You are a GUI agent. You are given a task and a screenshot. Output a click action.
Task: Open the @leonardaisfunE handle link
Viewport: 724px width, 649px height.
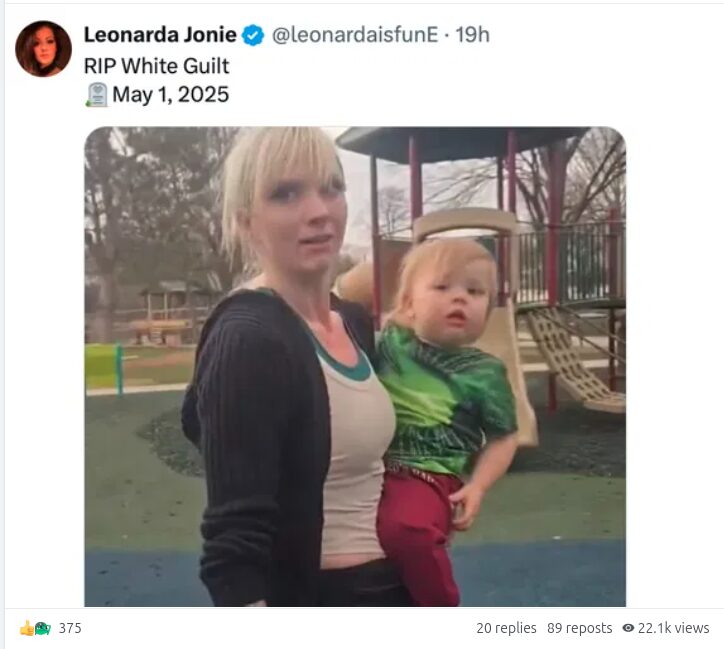click(355, 35)
